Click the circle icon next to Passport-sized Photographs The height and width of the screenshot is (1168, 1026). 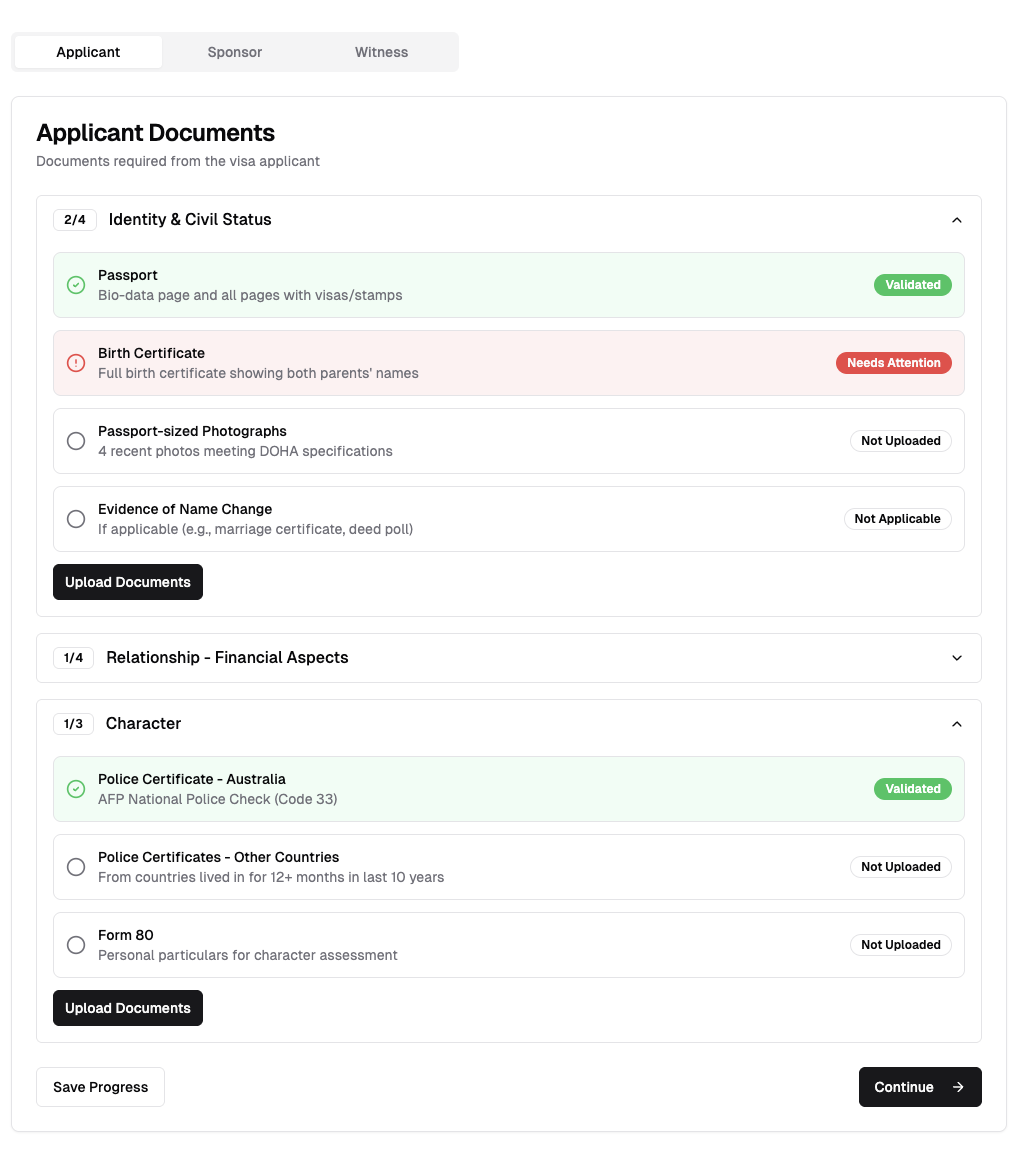(x=76, y=441)
